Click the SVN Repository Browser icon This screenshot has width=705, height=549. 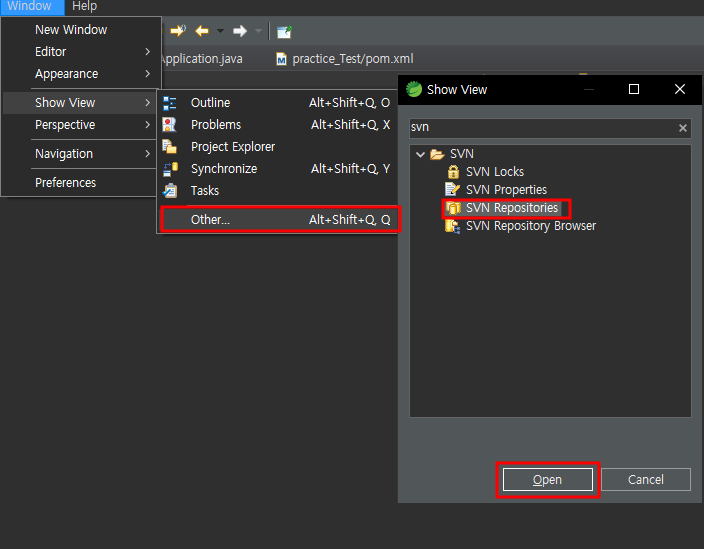[452, 226]
